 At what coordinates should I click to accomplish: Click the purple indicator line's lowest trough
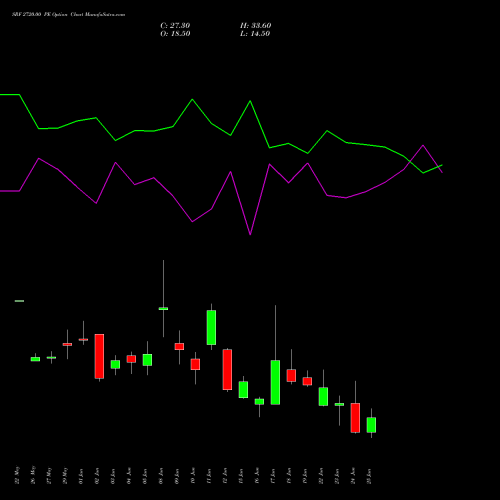pos(250,234)
